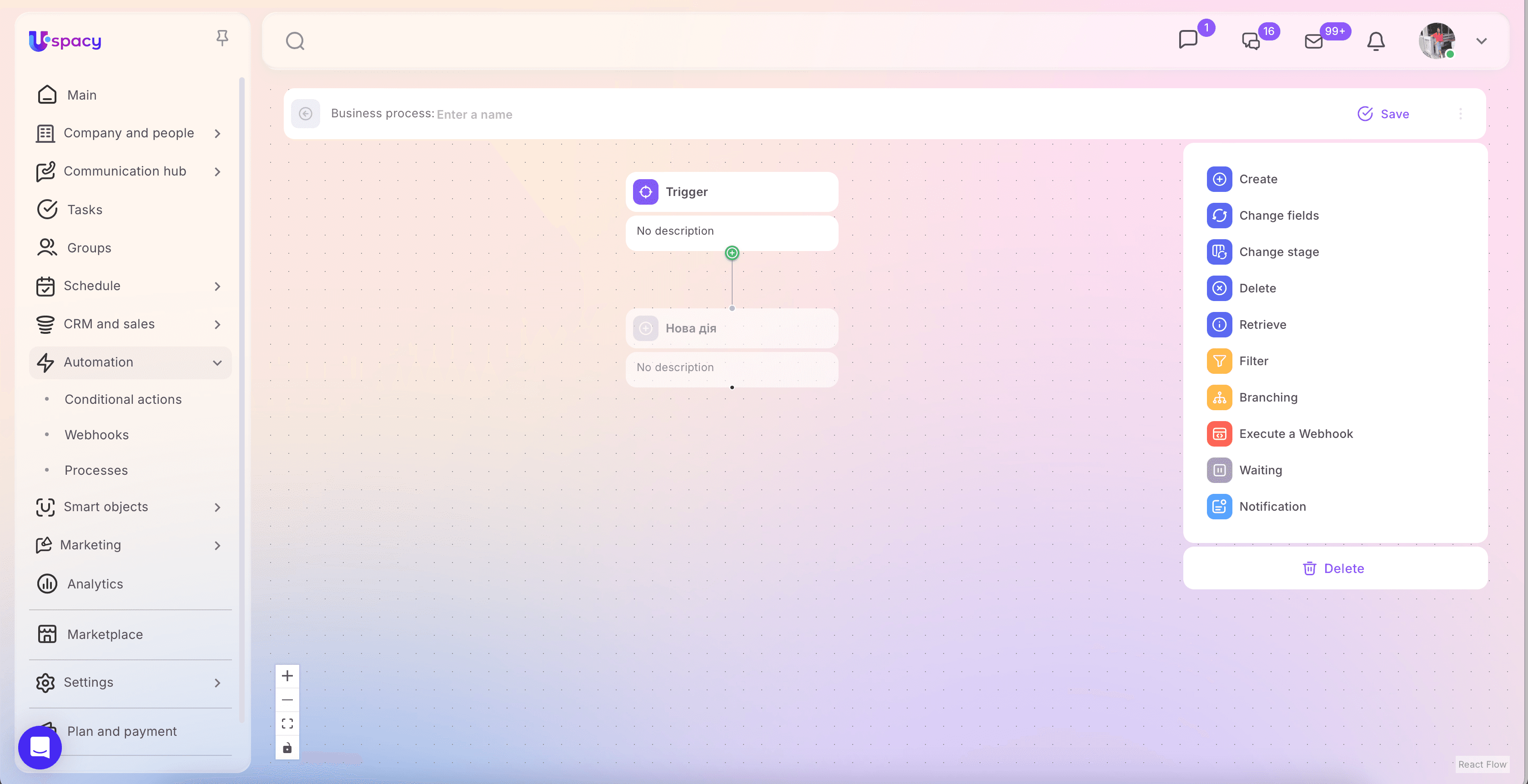Click the Change stage icon
1528x784 pixels.
click(1219, 252)
